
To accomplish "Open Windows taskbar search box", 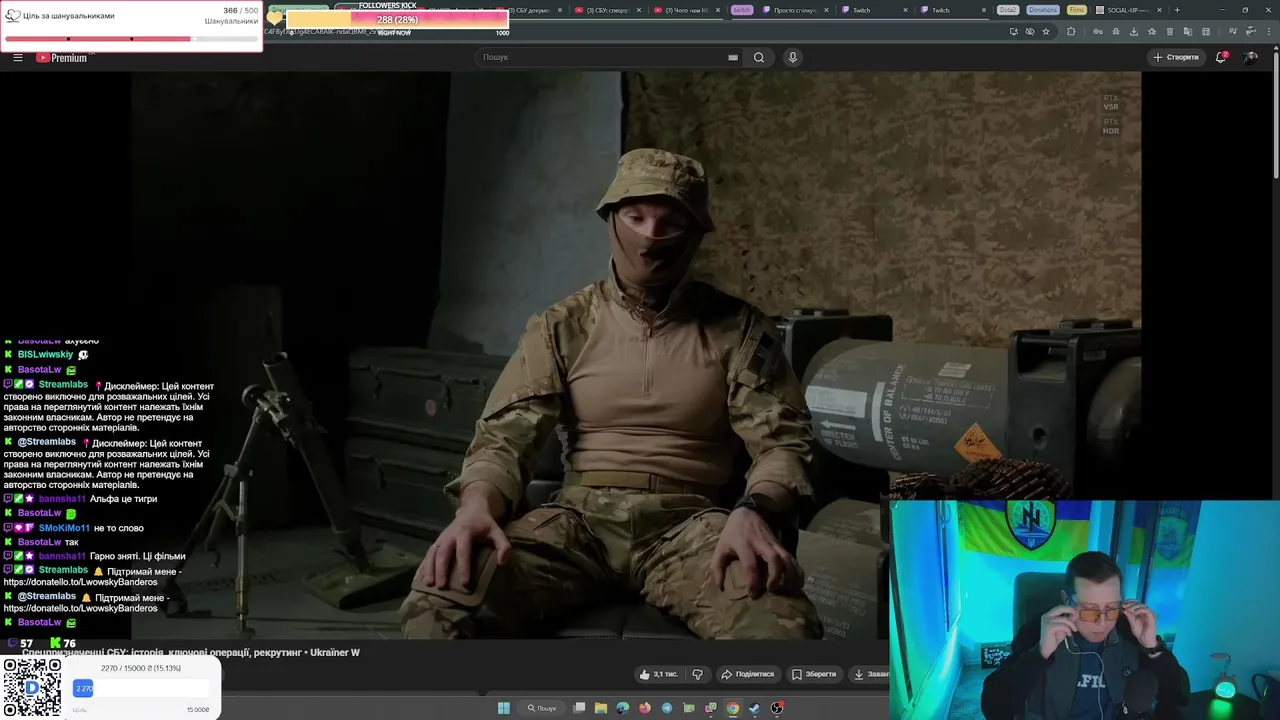I will coord(542,708).
